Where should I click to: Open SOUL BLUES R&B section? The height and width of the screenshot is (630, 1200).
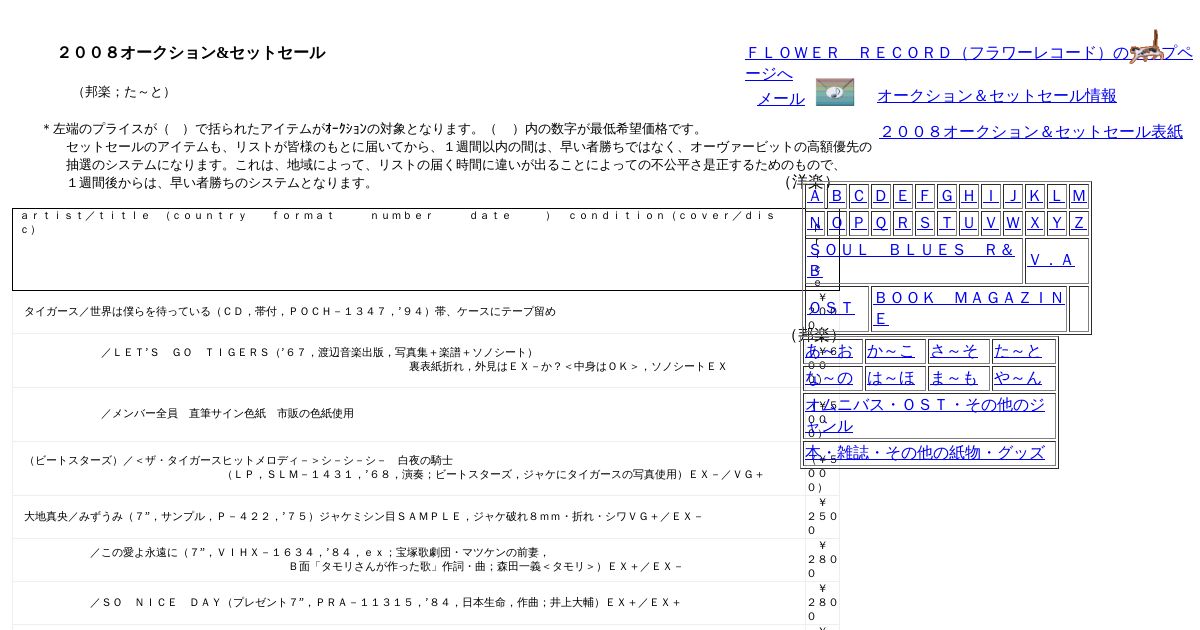pyautogui.click(x=913, y=260)
